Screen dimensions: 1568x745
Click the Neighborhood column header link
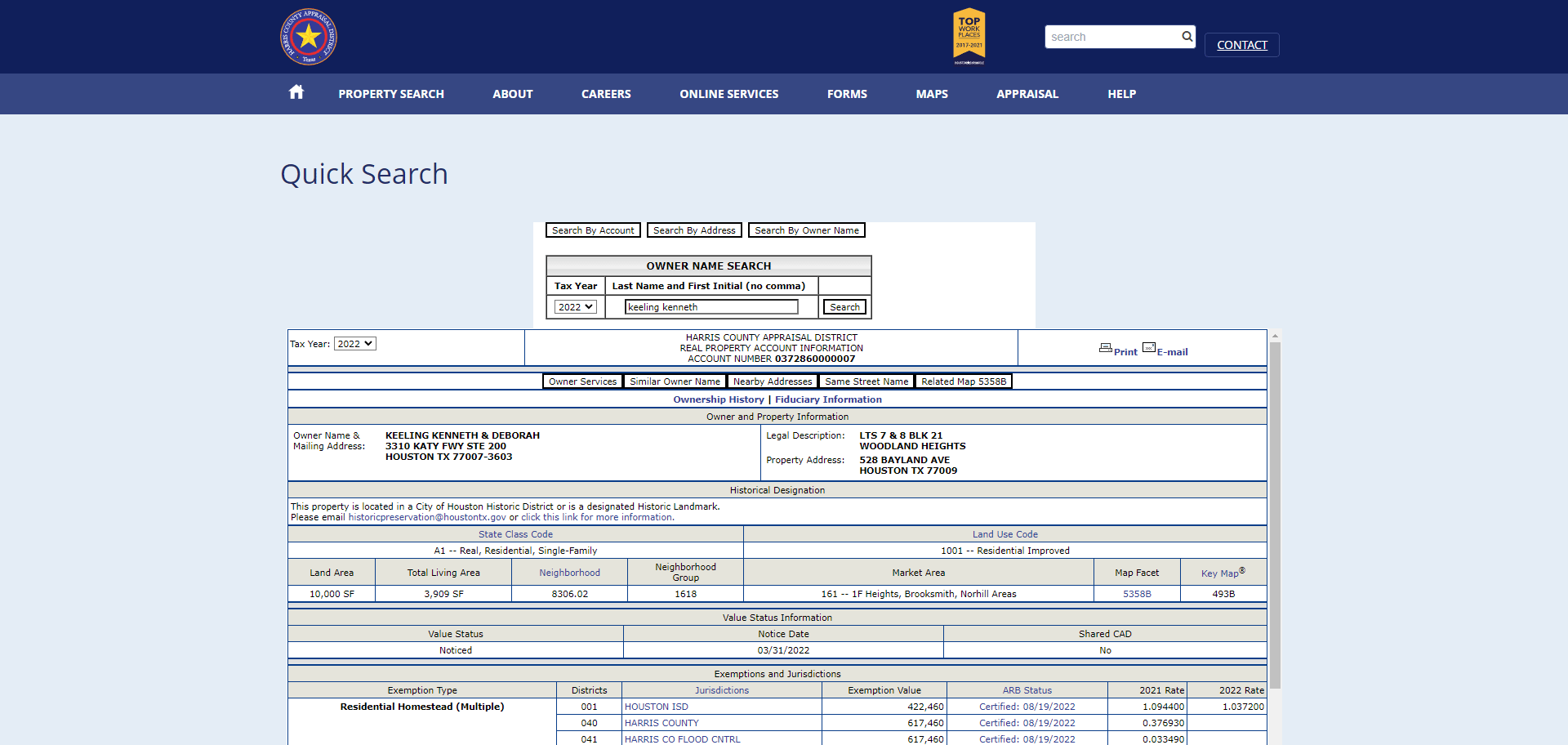point(569,573)
